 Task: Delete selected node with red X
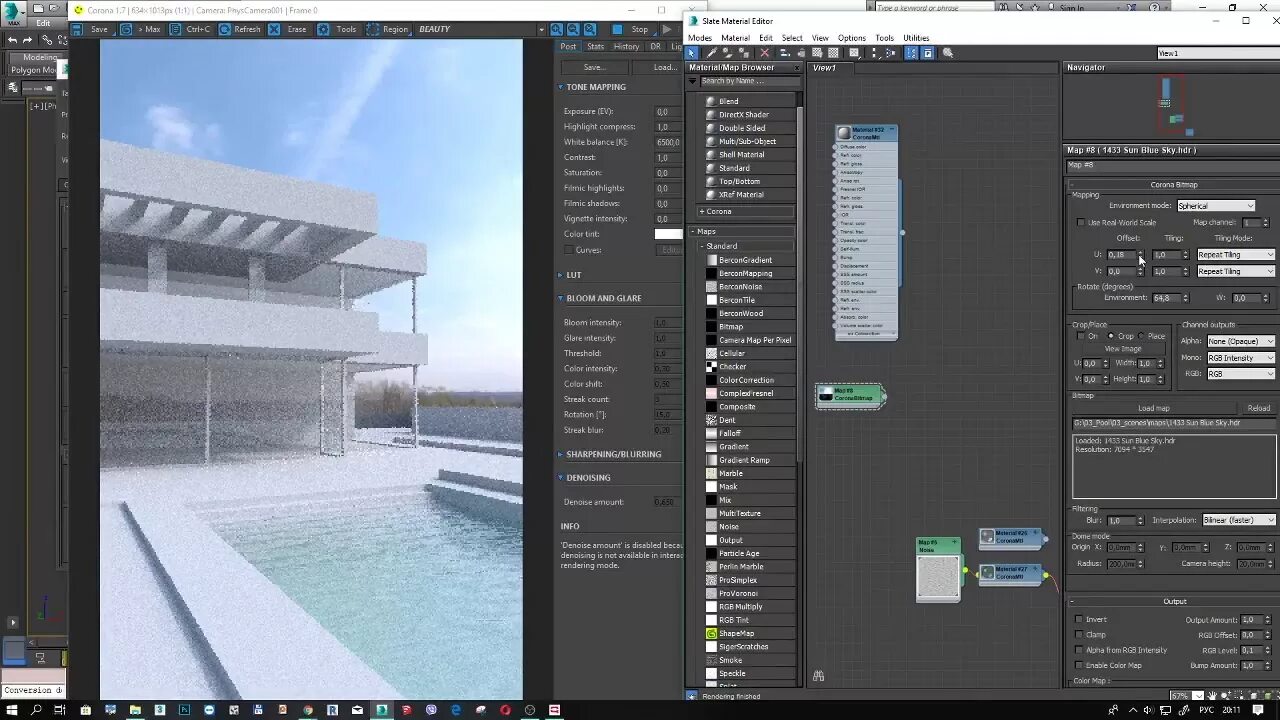[x=765, y=53]
